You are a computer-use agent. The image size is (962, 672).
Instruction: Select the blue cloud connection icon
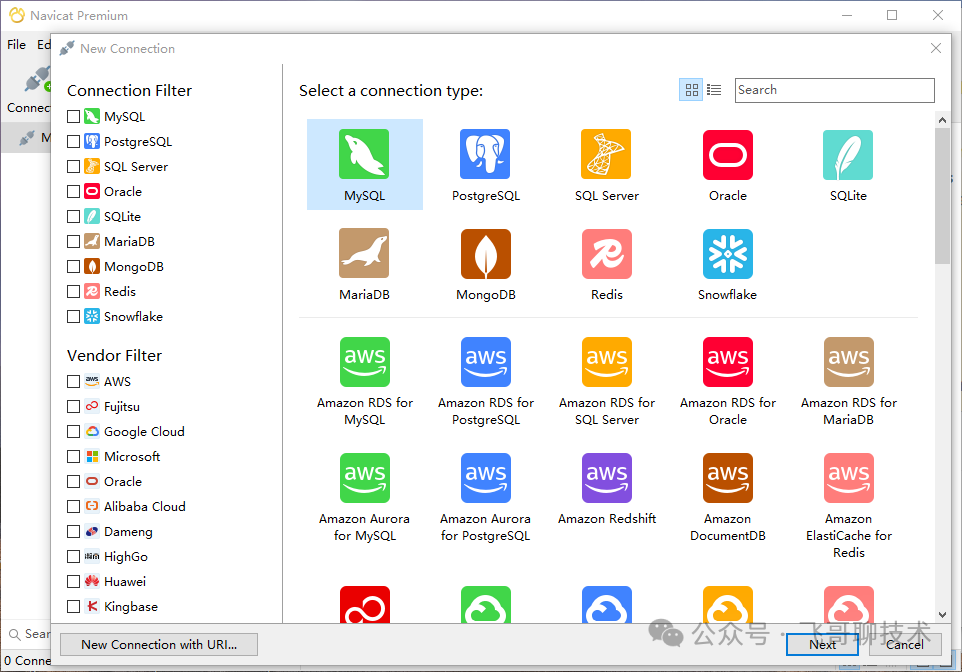607,605
